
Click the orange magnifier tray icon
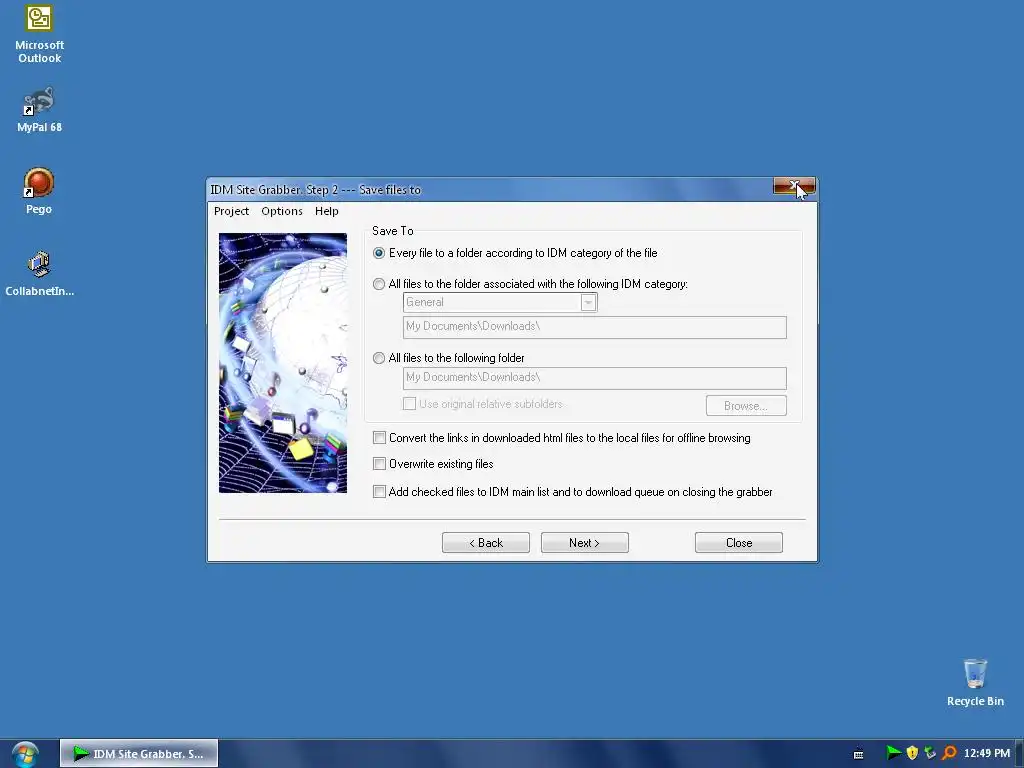click(x=949, y=753)
